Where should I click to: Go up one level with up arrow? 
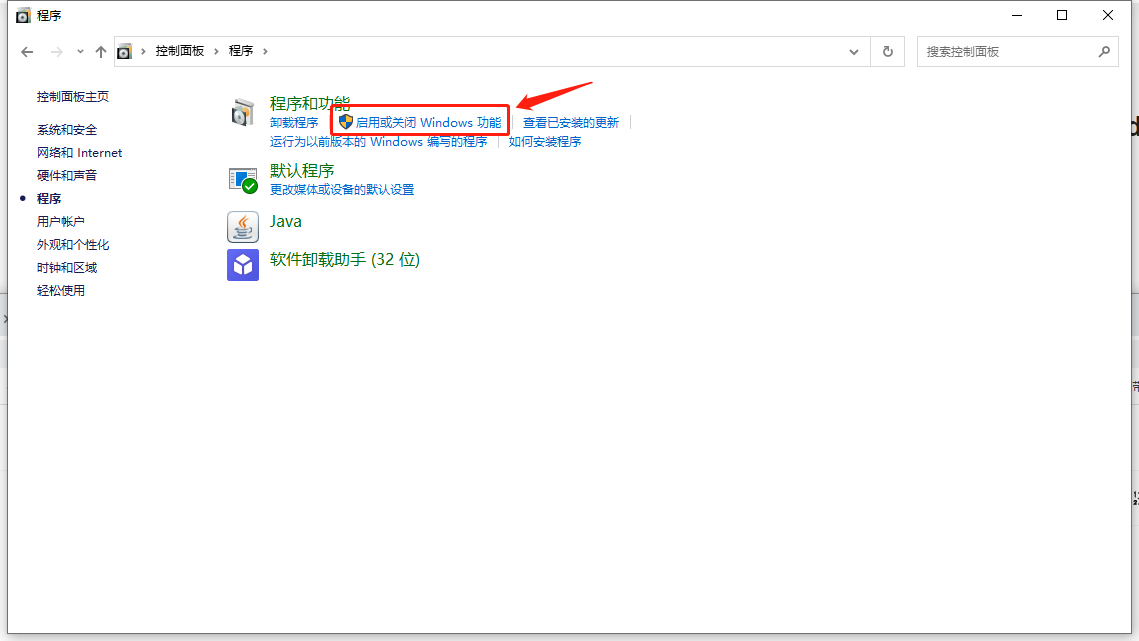100,51
